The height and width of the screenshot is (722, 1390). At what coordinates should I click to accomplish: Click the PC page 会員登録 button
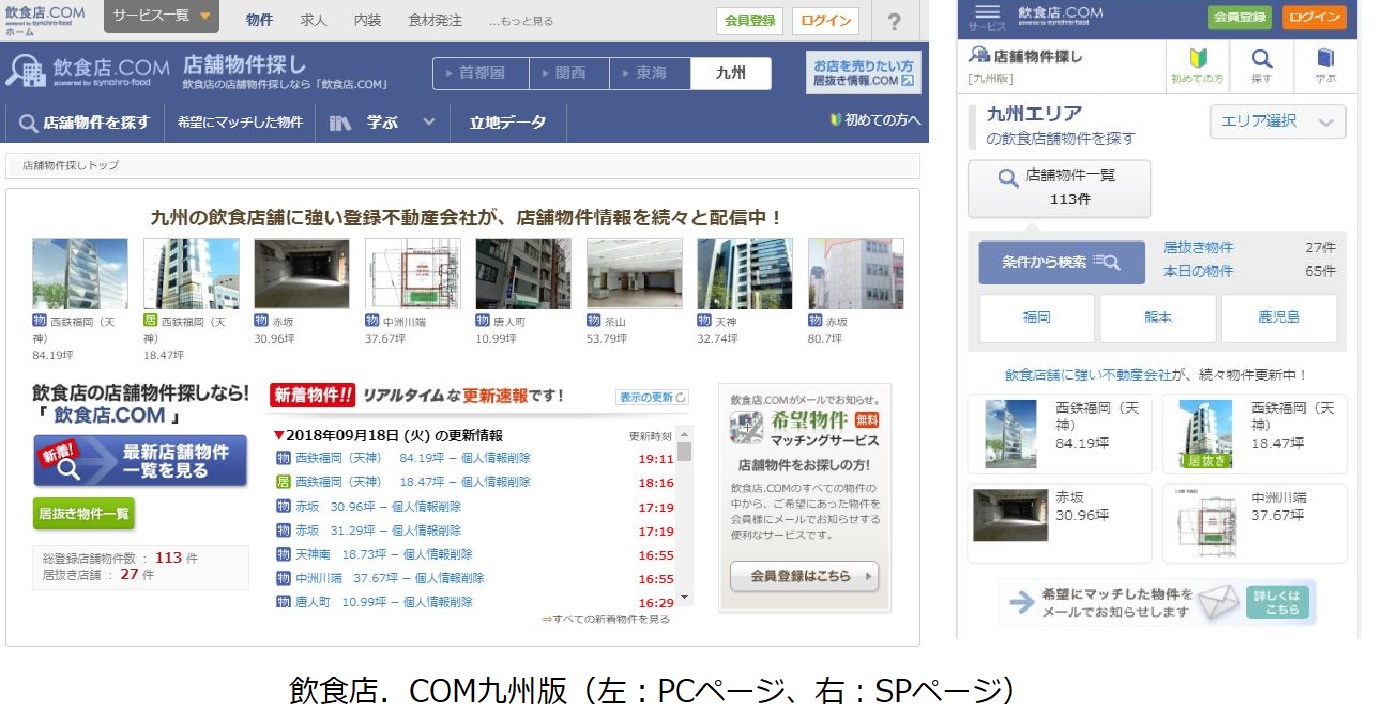click(749, 21)
